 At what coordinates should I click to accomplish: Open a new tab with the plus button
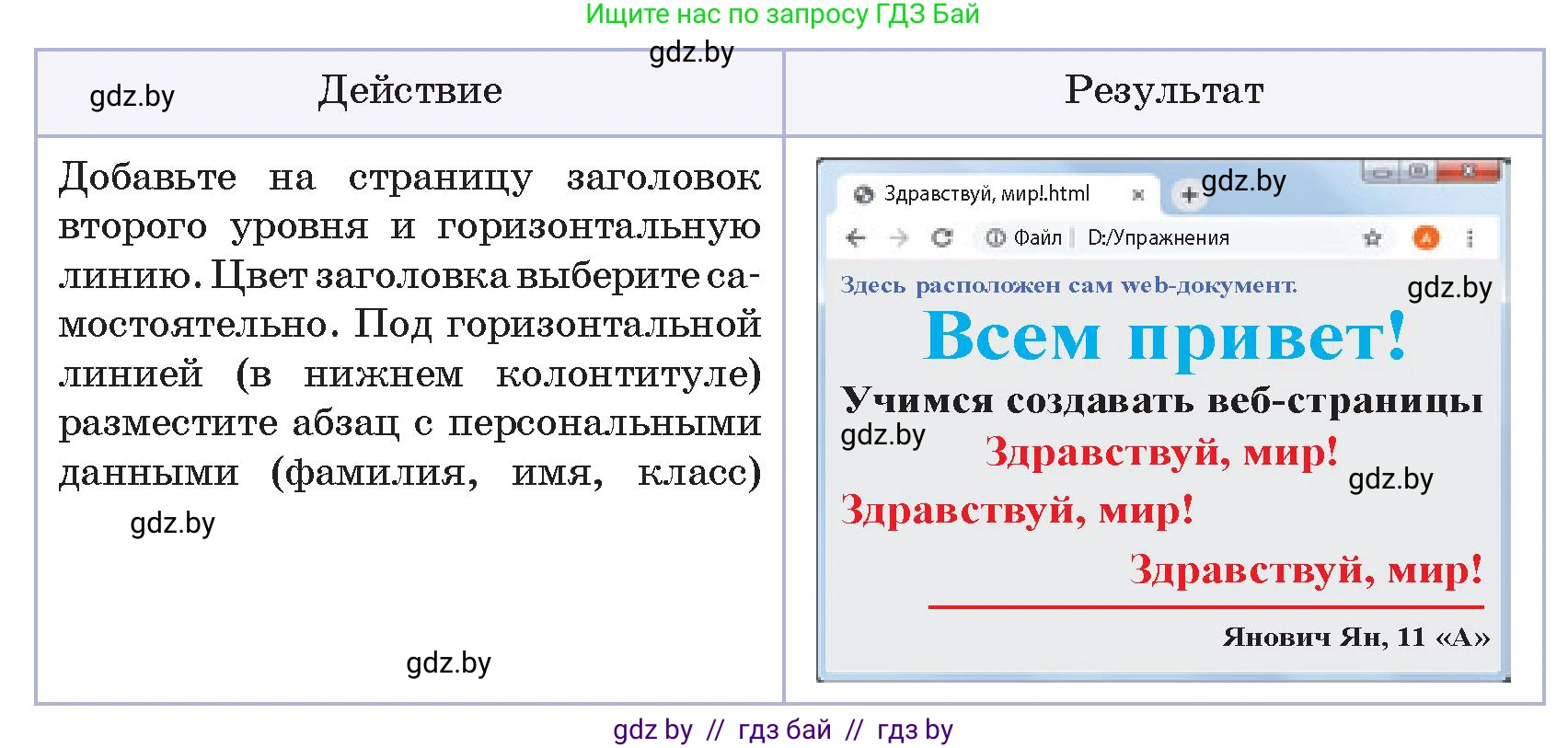[1189, 194]
